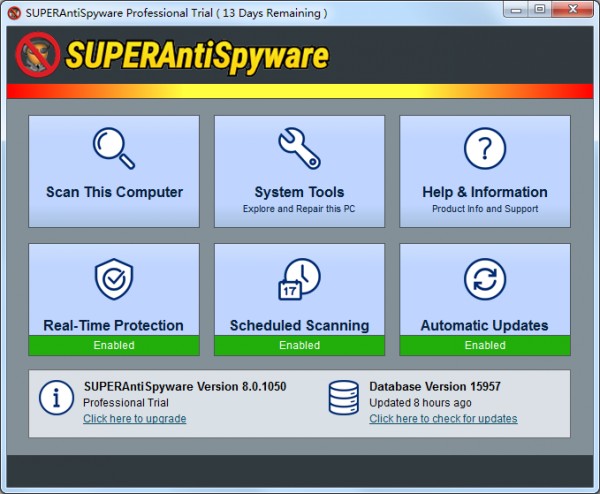Click the SUPERAntiSpyware Version 8.0.1050 text

(185, 386)
